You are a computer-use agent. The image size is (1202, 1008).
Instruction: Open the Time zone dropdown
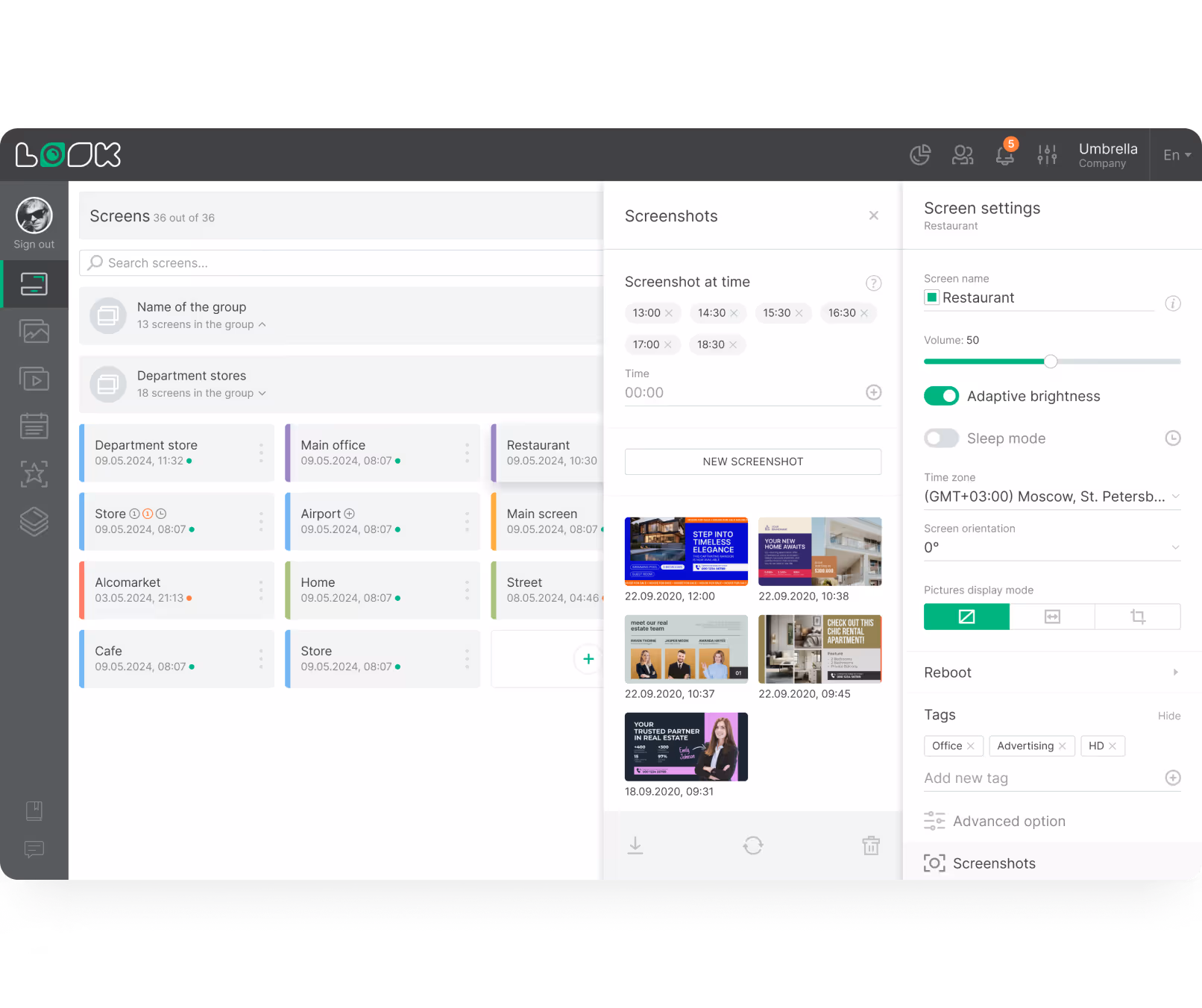coord(1051,496)
